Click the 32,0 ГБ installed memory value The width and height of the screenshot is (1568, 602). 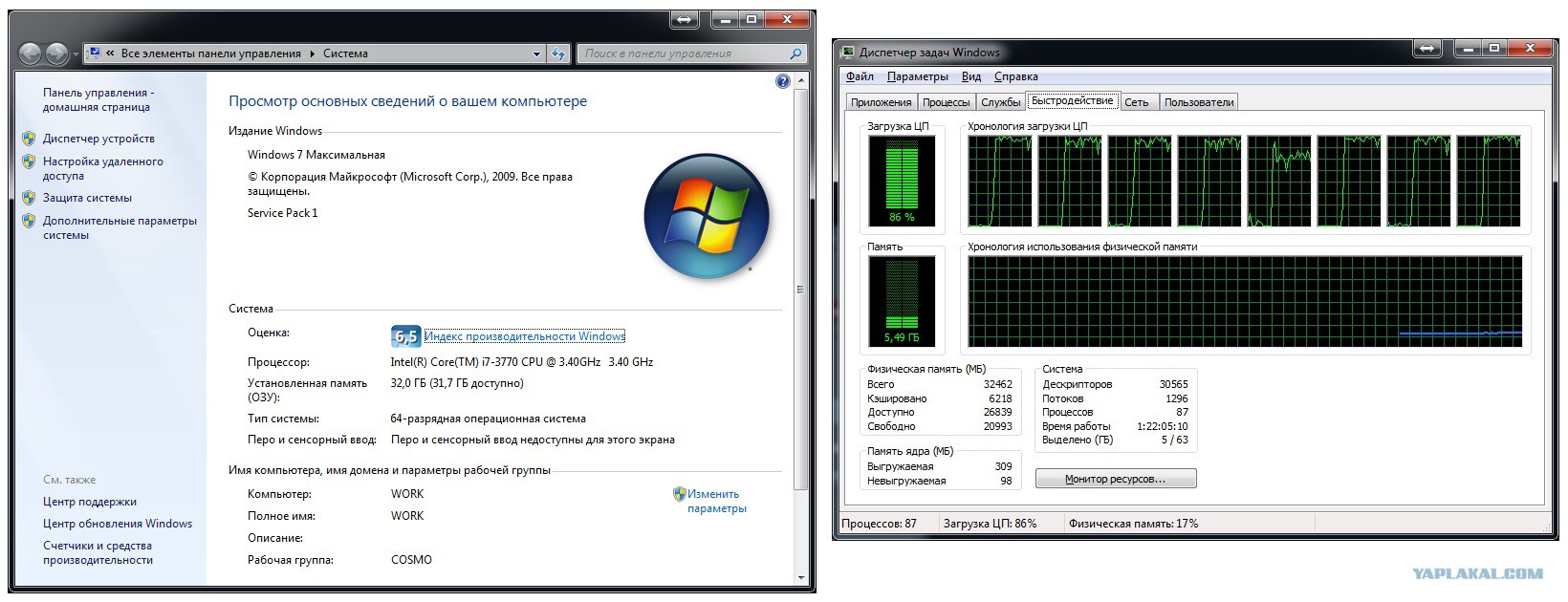point(456,383)
